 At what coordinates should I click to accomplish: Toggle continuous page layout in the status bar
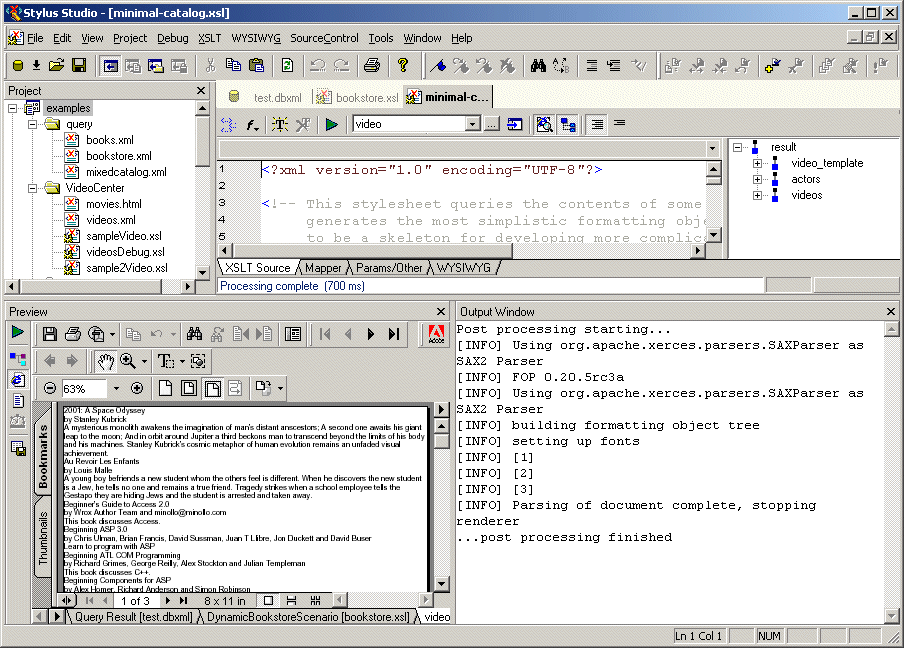tap(292, 601)
